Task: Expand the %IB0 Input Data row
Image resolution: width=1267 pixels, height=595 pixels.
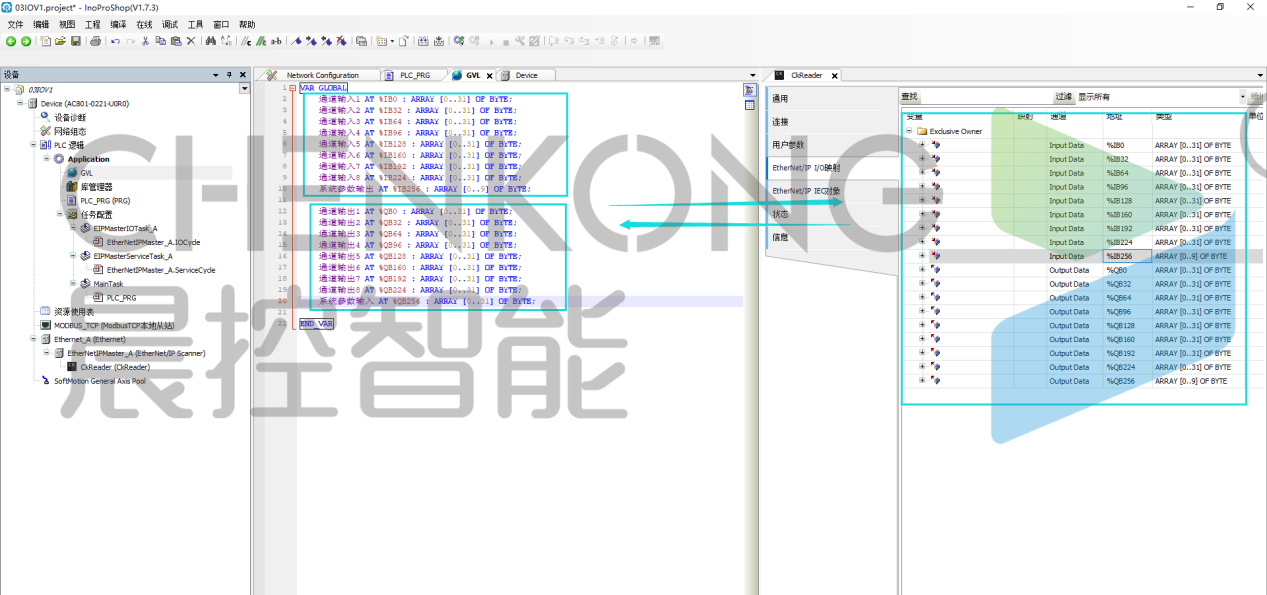Action: click(x=922, y=145)
